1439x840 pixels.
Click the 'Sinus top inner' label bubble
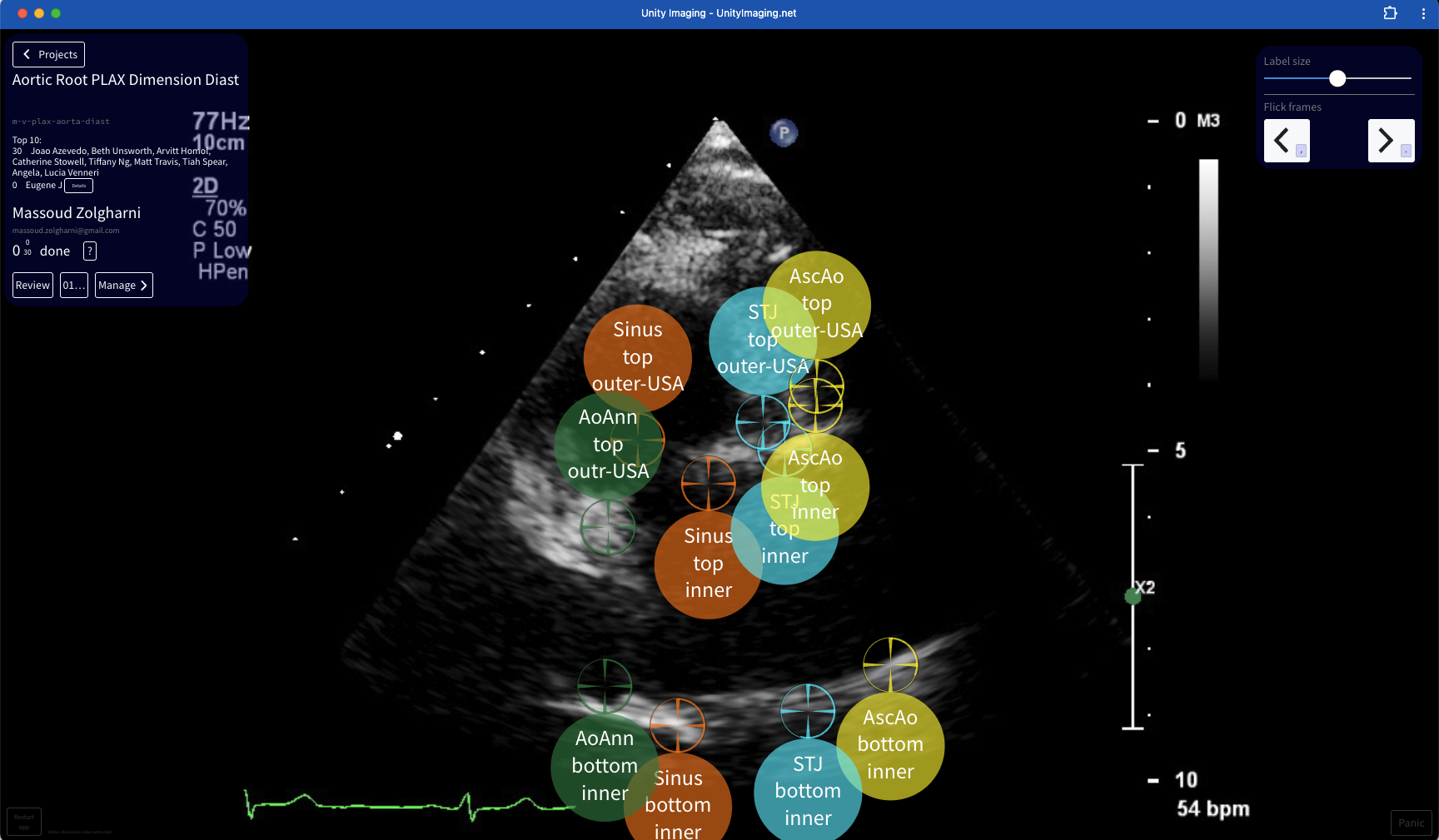(x=708, y=564)
